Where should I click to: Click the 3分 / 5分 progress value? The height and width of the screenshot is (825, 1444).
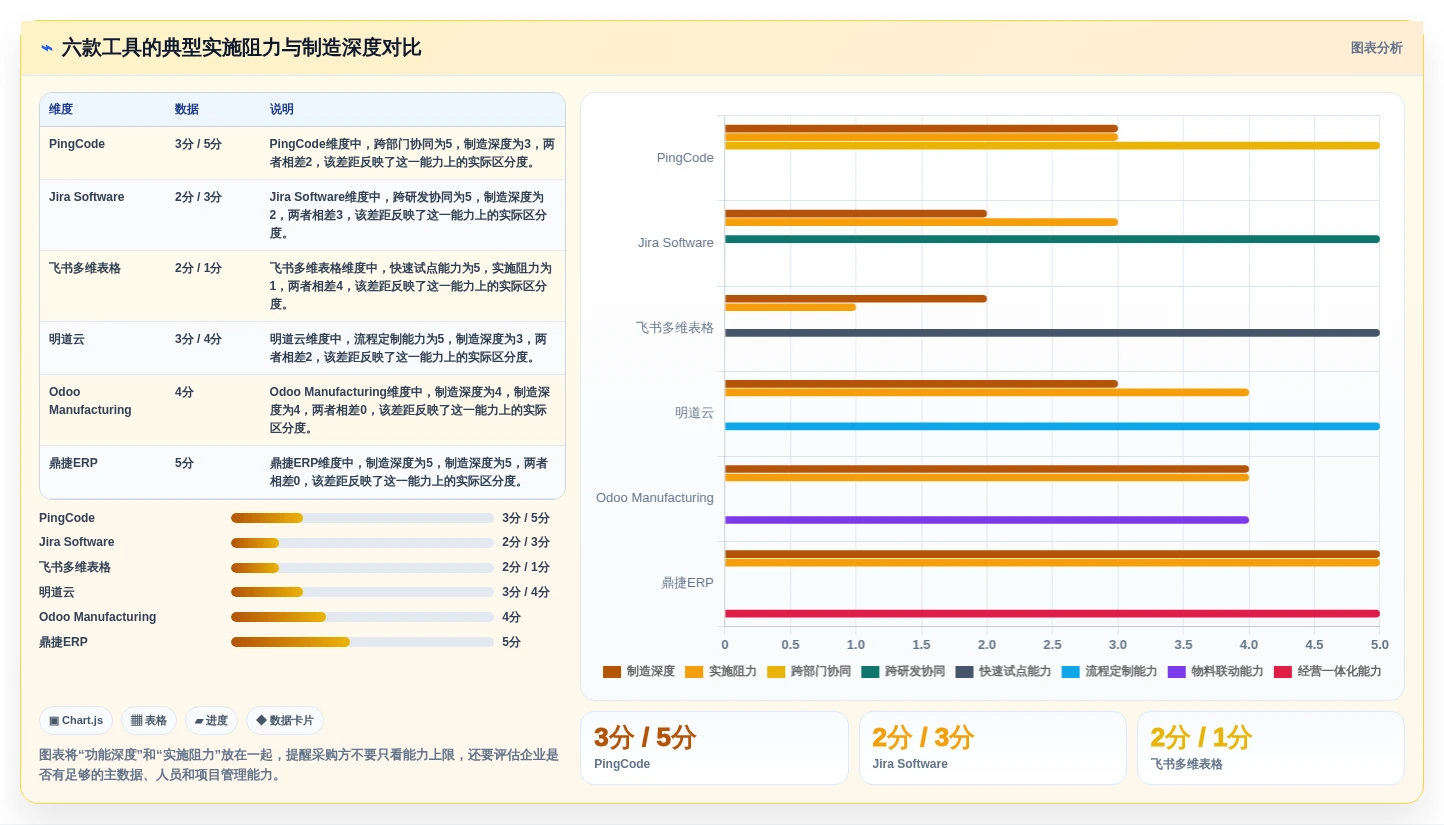click(x=526, y=518)
